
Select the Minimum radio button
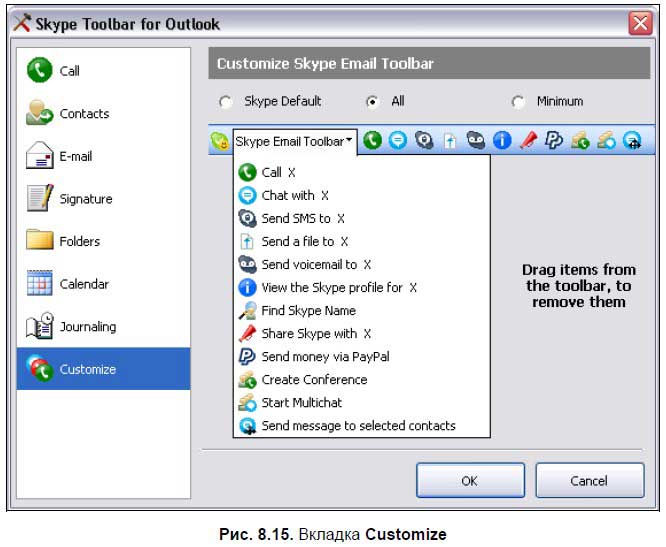[x=518, y=101]
